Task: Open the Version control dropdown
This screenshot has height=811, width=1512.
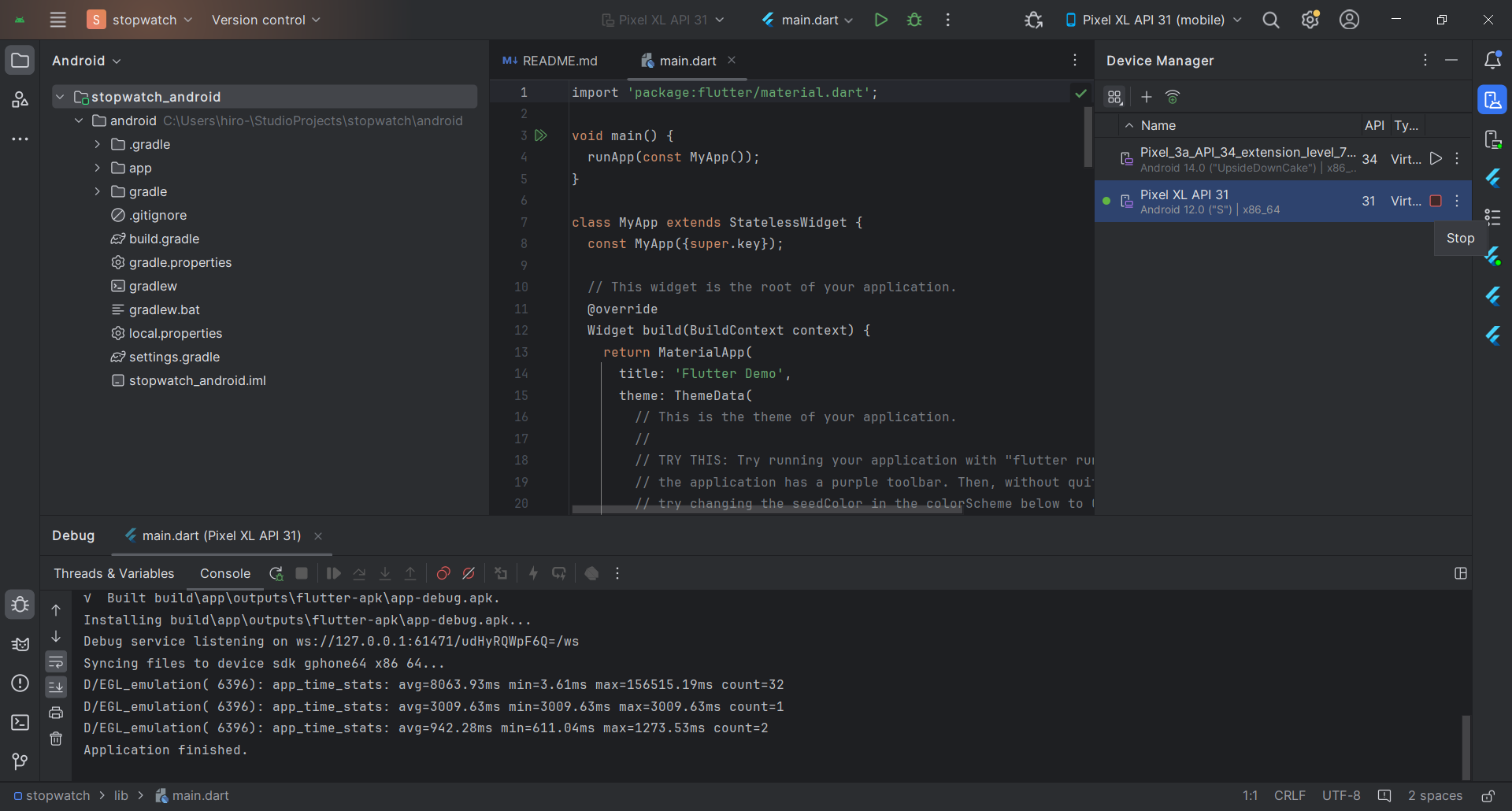Action: point(265,20)
